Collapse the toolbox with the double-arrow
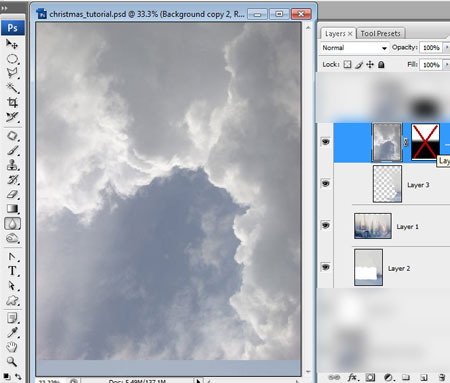This screenshot has width=450, height=383. coord(4,7)
